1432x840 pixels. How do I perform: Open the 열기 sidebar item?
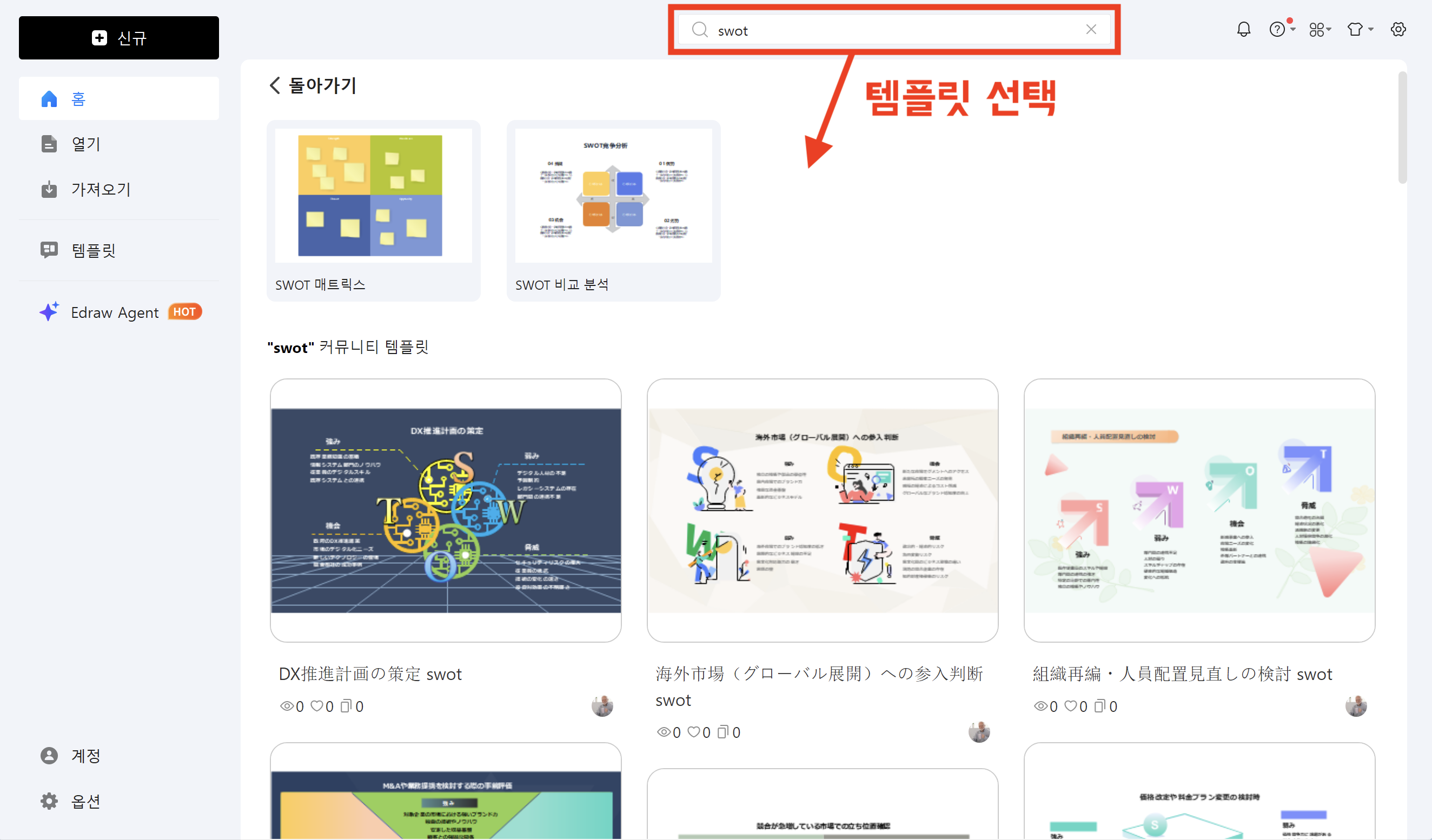(86, 144)
